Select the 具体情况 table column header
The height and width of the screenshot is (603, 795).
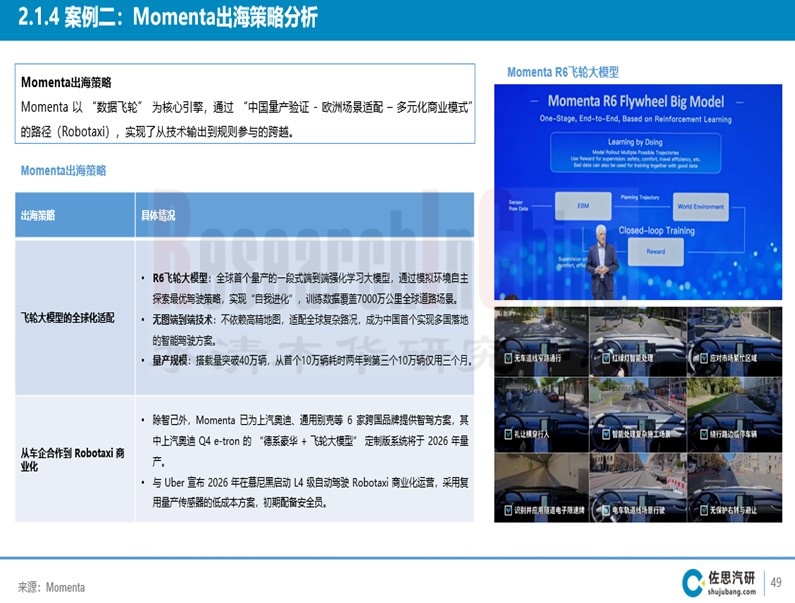click(156, 216)
